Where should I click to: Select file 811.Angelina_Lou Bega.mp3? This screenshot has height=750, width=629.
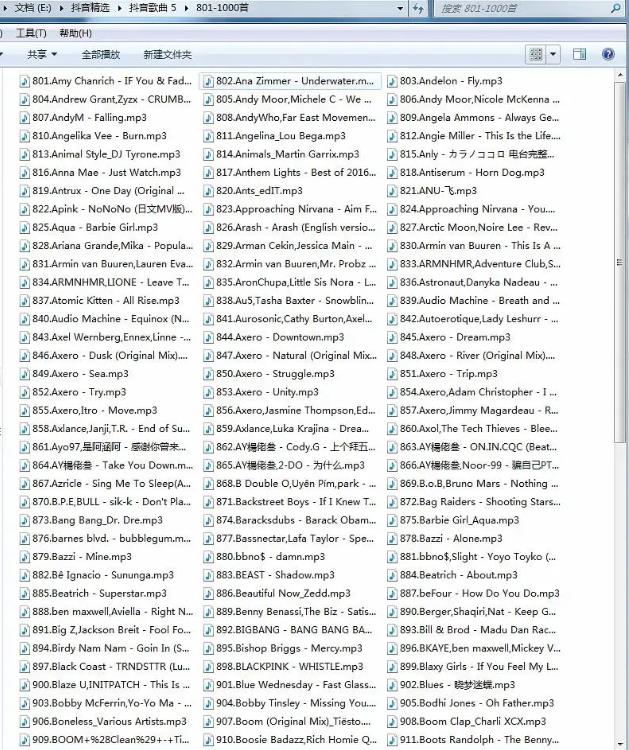[x=275, y=136]
